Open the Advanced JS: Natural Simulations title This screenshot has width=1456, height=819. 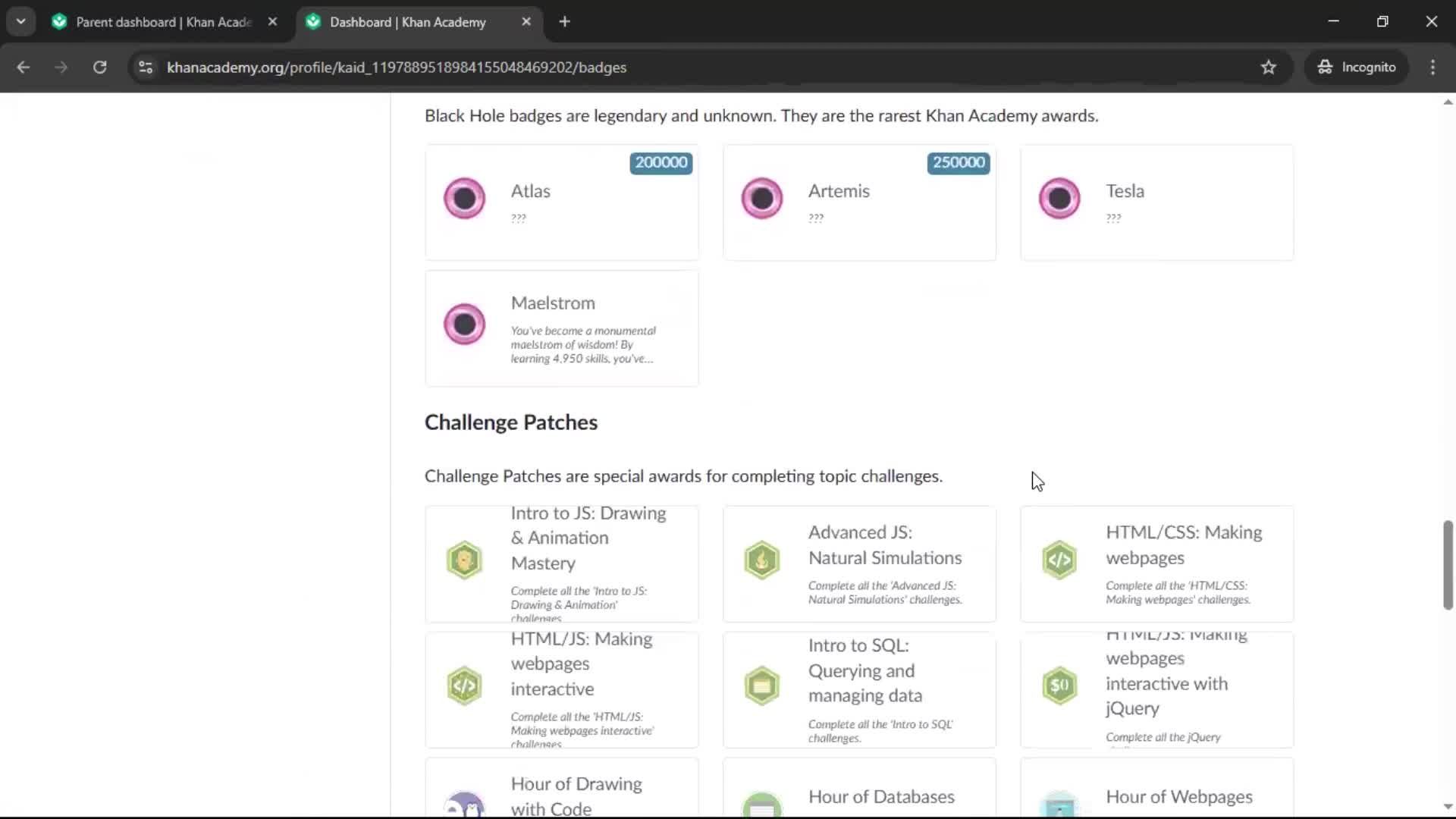pos(885,545)
